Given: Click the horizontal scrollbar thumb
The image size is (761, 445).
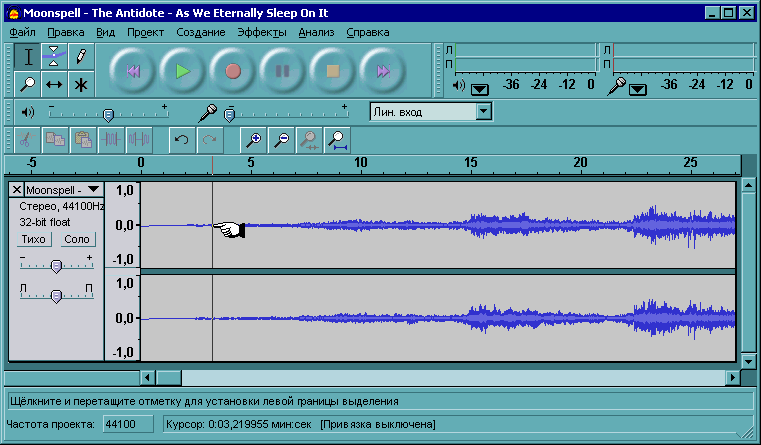Looking at the screenshot, I should tap(168, 377).
